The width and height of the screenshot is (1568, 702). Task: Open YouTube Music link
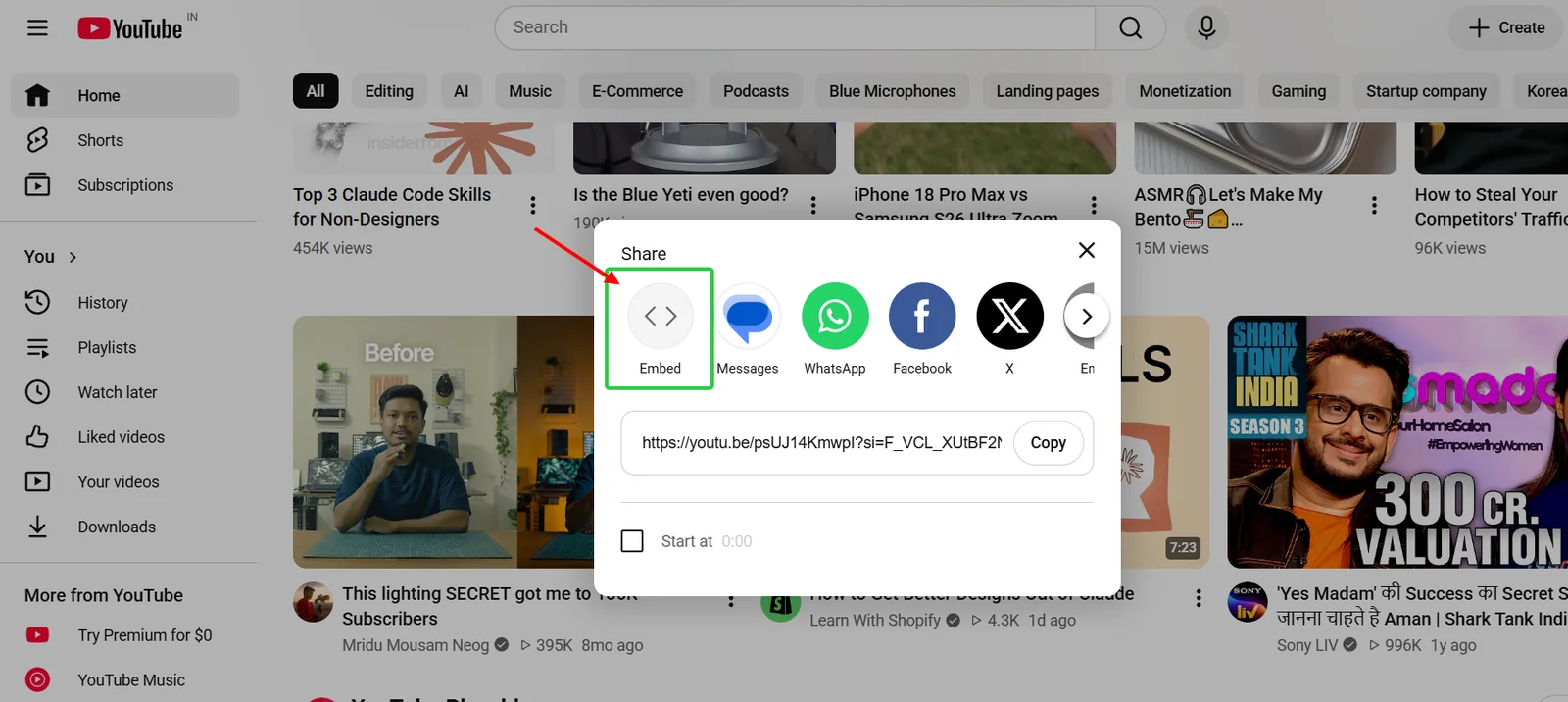click(x=125, y=680)
